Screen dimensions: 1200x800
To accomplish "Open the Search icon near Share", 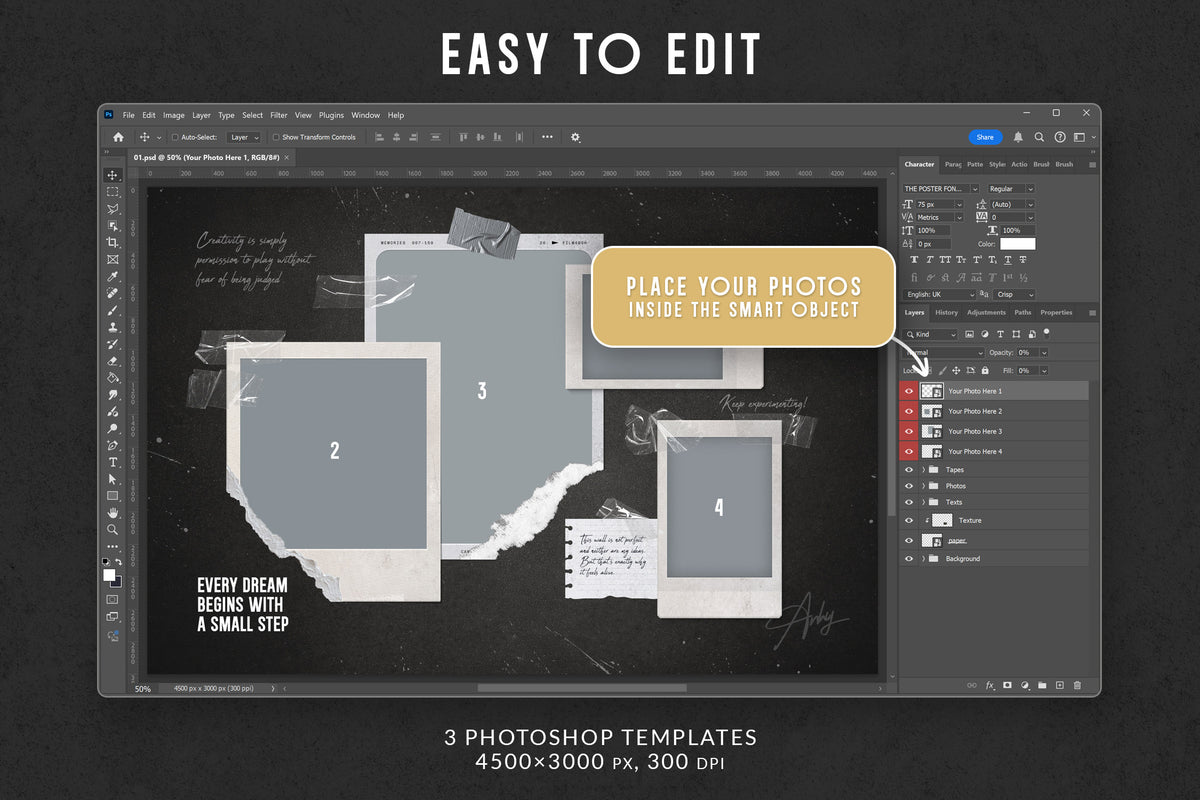I will [1039, 137].
